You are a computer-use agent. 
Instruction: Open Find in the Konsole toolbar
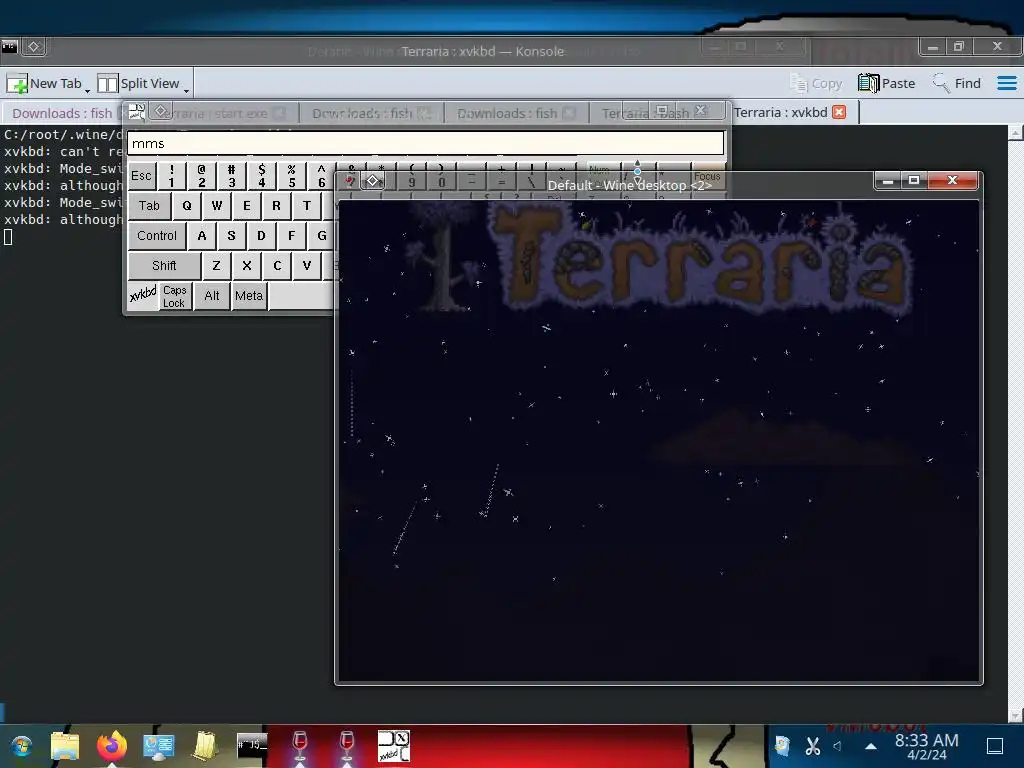(x=957, y=84)
